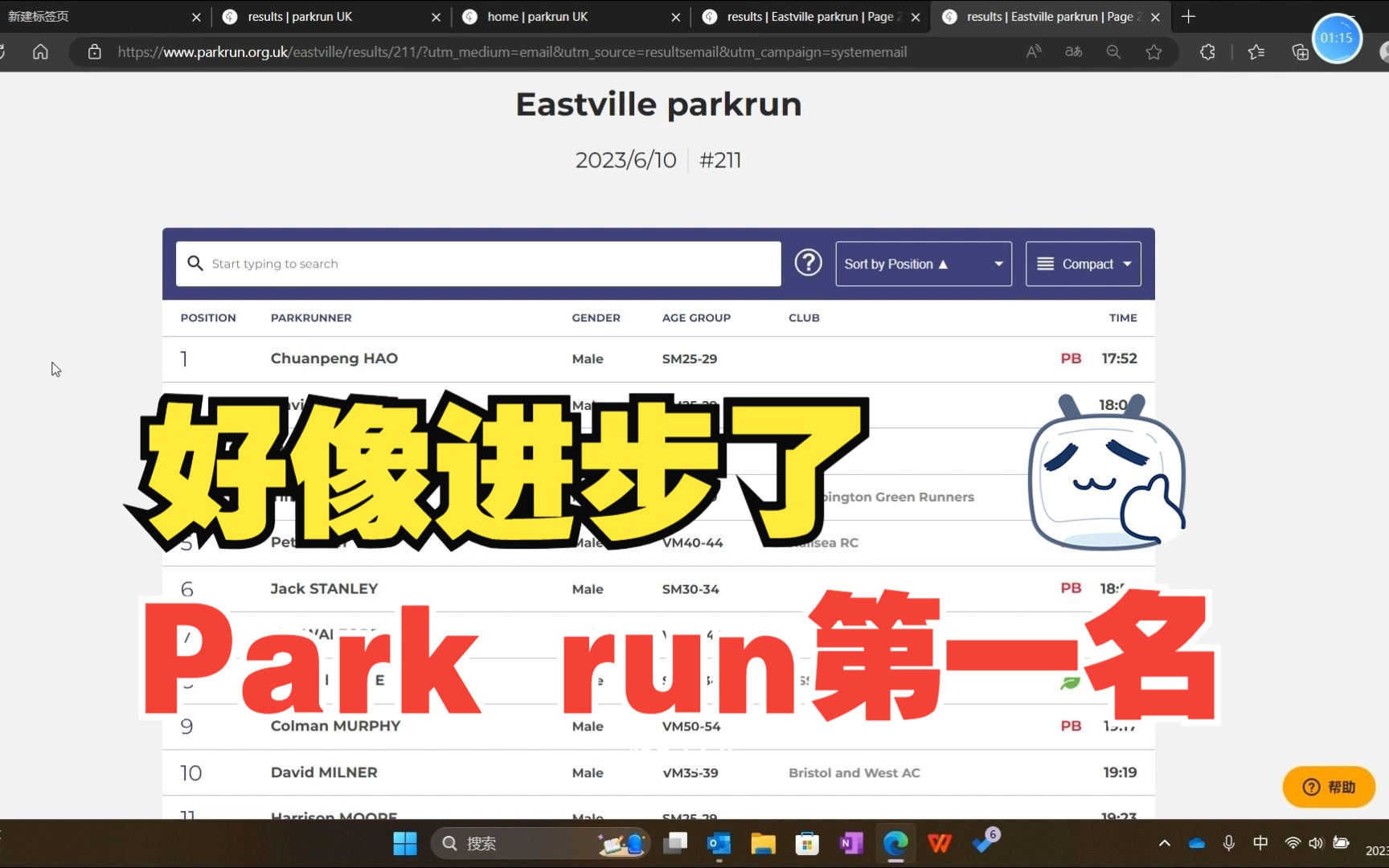The height and width of the screenshot is (868, 1389).
Task: Open Jack STANLEY's parkrunner profile
Action: tap(324, 588)
